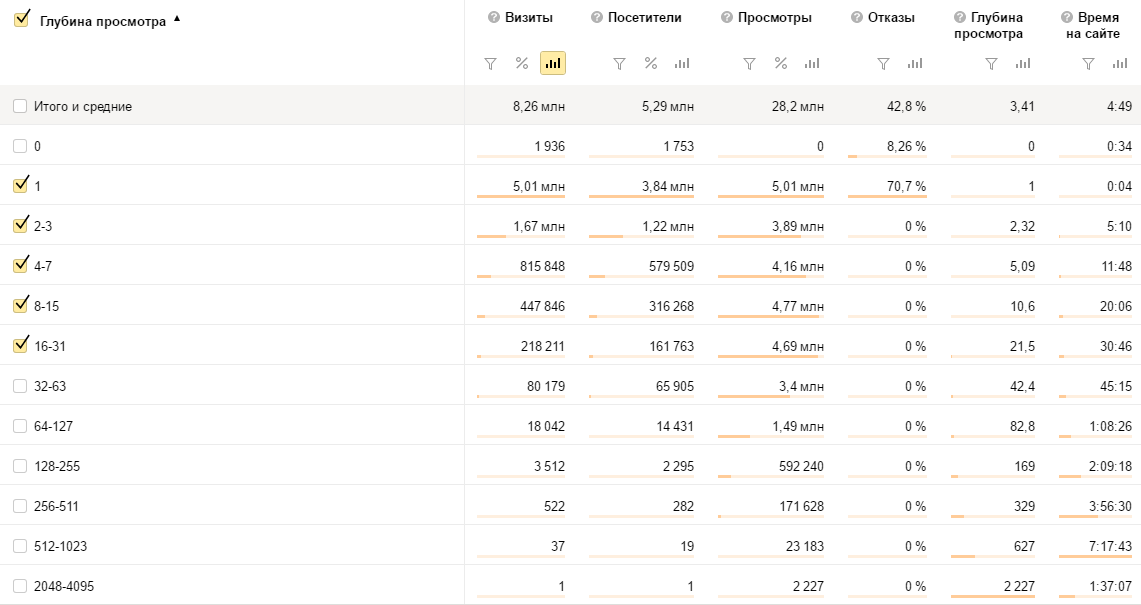This screenshot has width=1141, height=605.
Task: Click percent icon under Просмотры column
Action: (780, 64)
